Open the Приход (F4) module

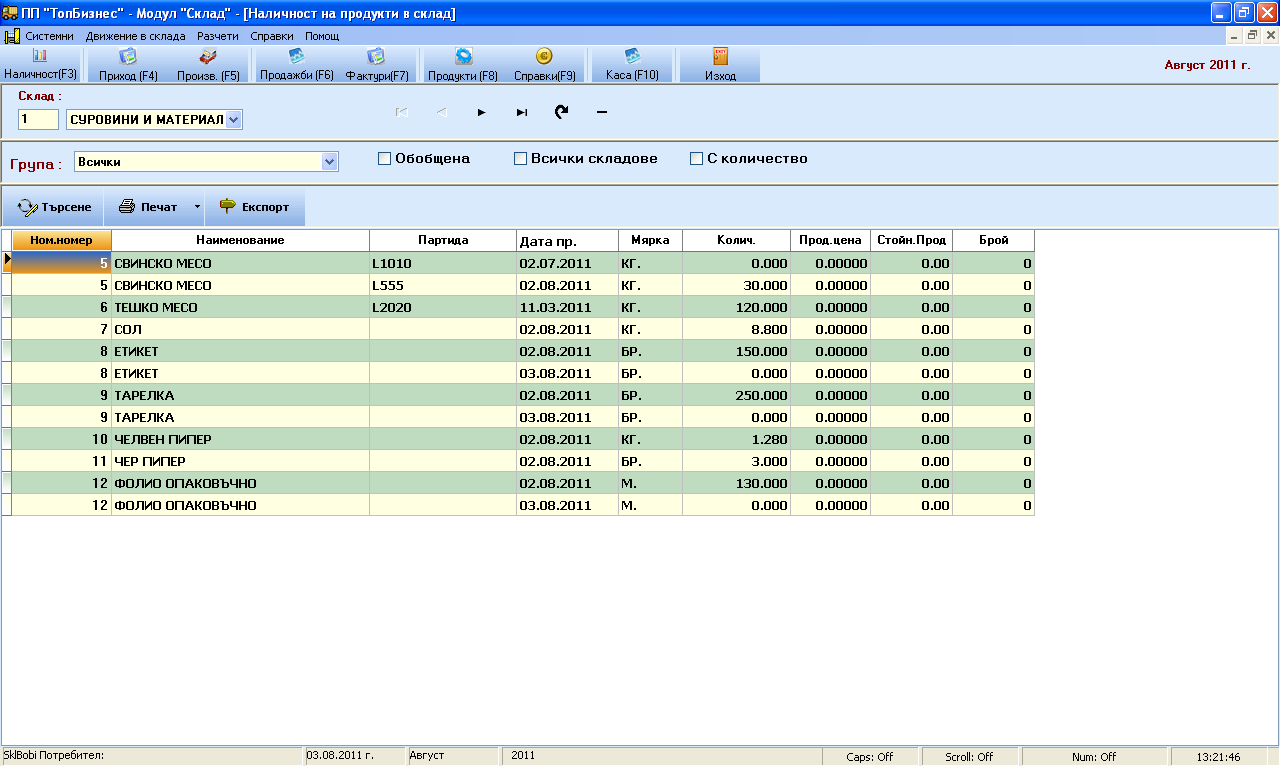pyautogui.click(x=128, y=64)
